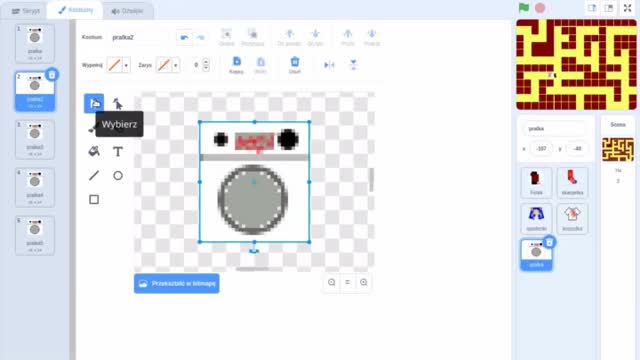
Task: Select the Line tool
Action: point(94,176)
